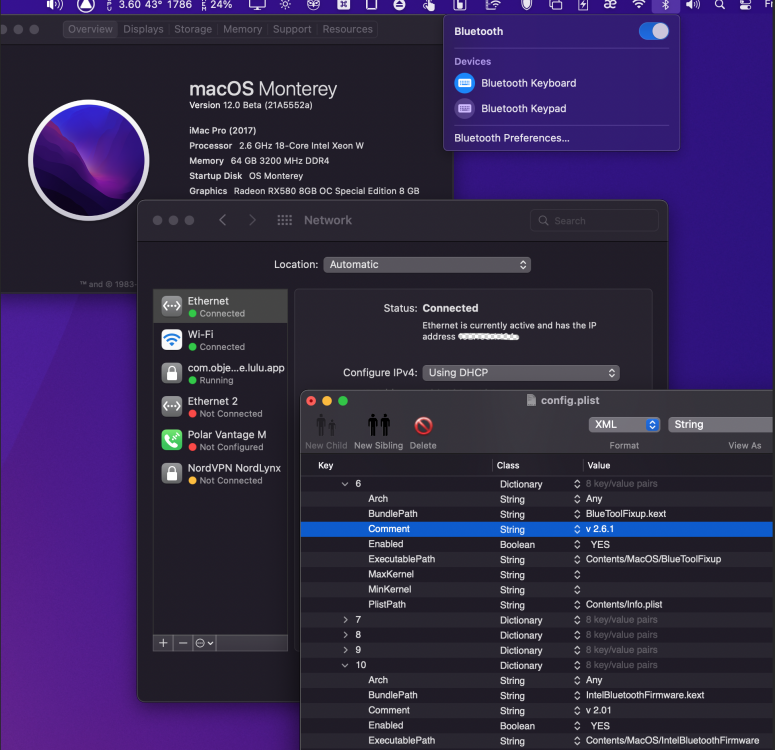This screenshot has height=750, width=775.
Task: Switch to the Overview tab
Action: click(x=90, y=29)
